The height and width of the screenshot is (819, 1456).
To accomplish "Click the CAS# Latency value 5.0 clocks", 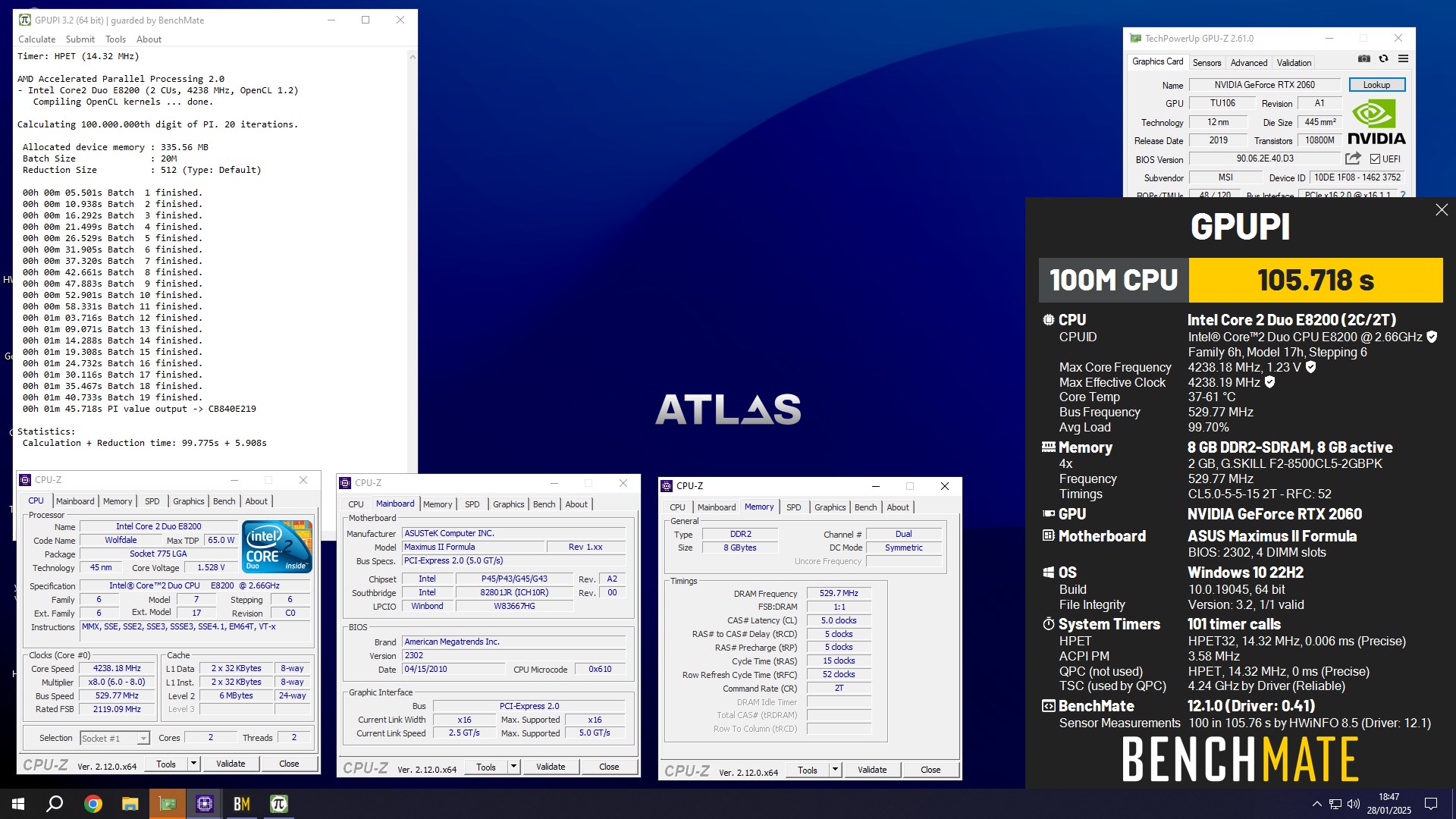I will pos(839,620).
